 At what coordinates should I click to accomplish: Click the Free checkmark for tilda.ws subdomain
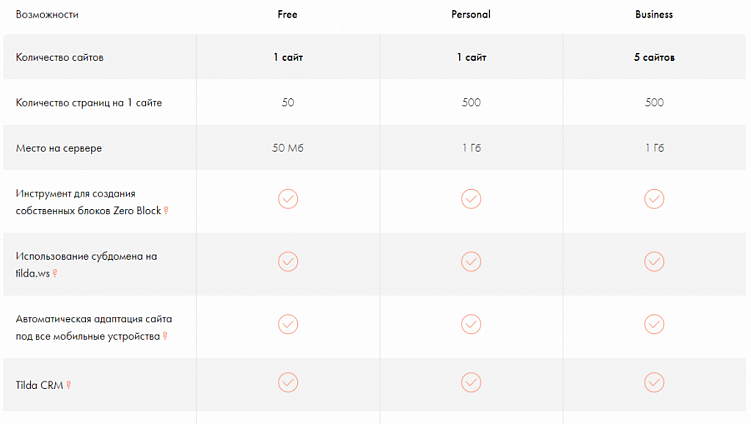point(287,262)
